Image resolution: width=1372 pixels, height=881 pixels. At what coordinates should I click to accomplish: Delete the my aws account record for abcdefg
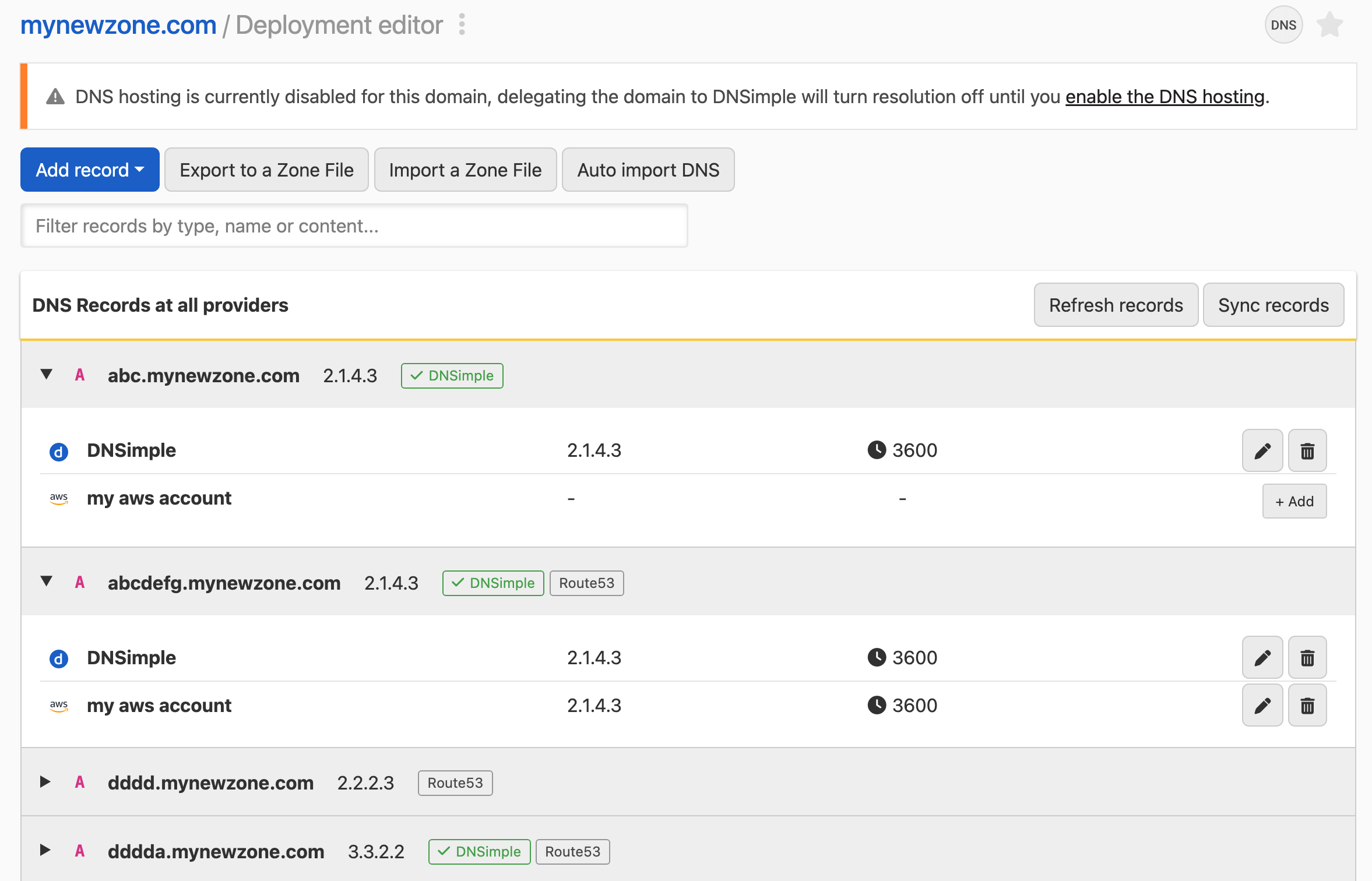tap(1307, 706)
